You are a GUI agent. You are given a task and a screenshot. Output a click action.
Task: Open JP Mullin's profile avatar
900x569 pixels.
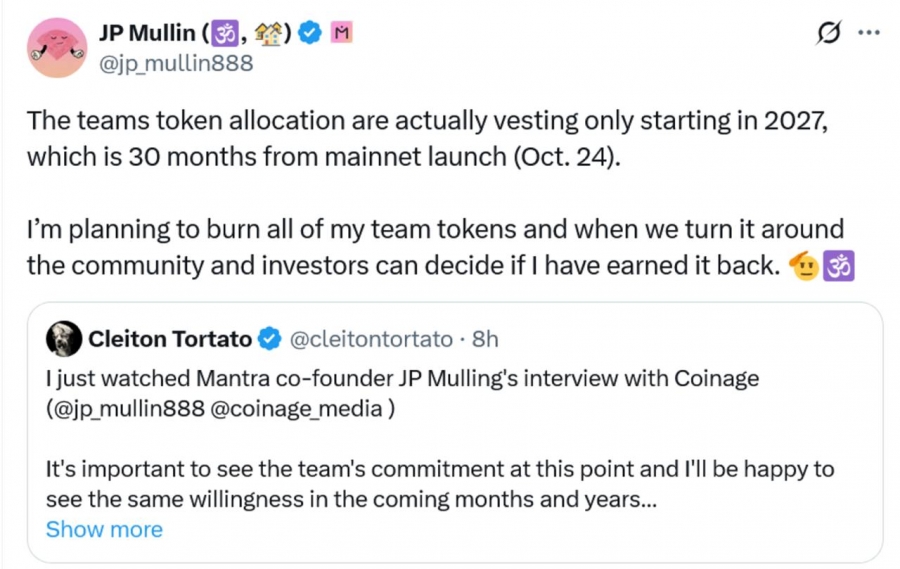[57, 48]
